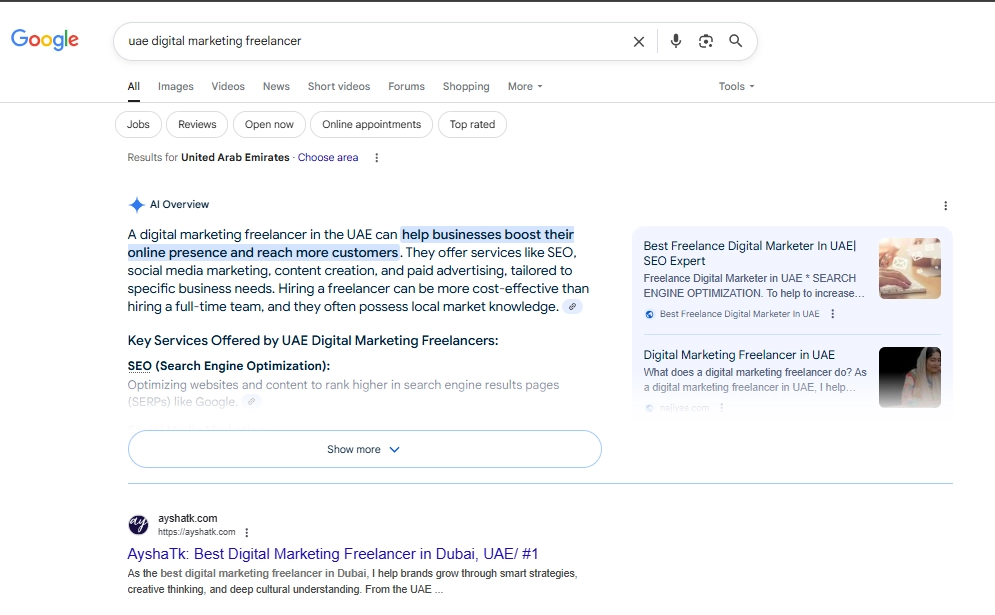Click the AI Overview label text
The height and width of the screenshot is (615, 995).
pos(180,204)
